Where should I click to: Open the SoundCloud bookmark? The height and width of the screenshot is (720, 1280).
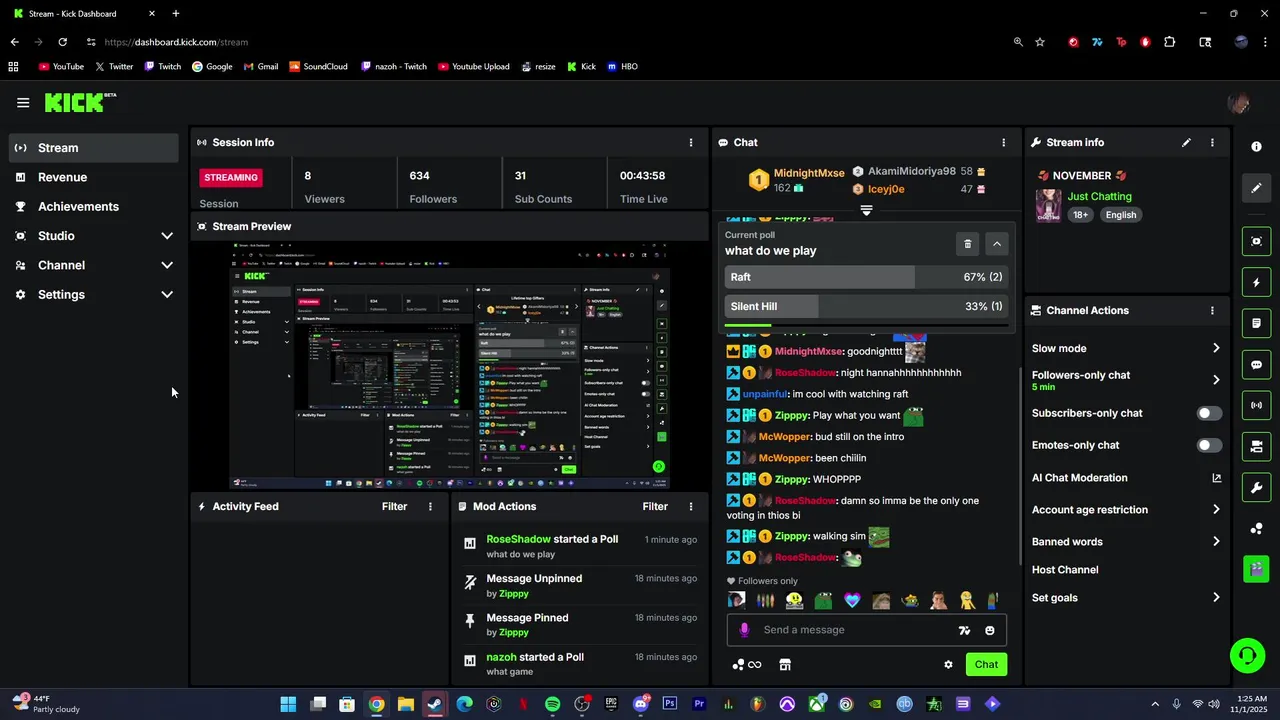(318, 66)
